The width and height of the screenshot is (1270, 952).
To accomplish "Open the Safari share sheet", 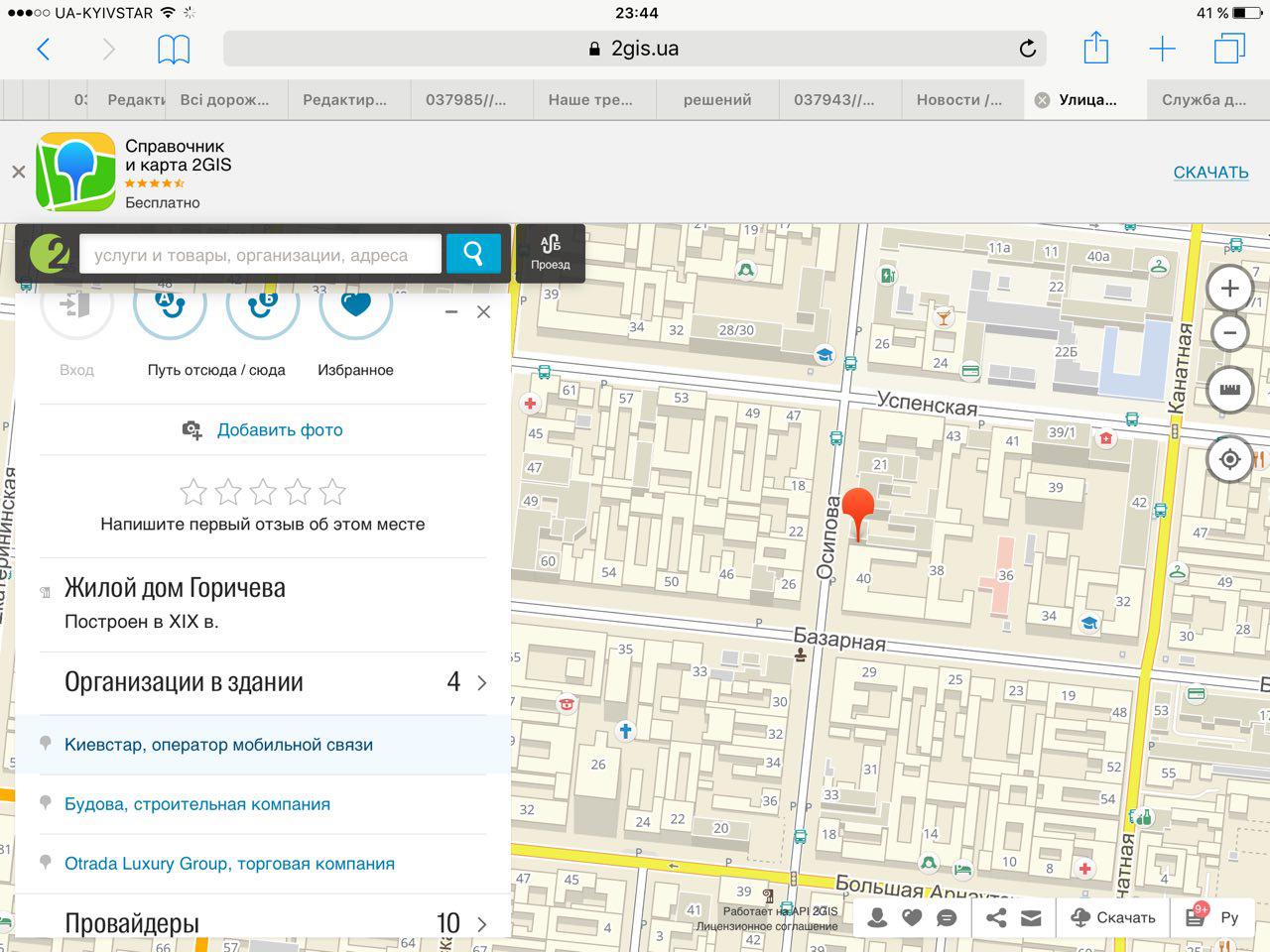I will pos(1095,48).
